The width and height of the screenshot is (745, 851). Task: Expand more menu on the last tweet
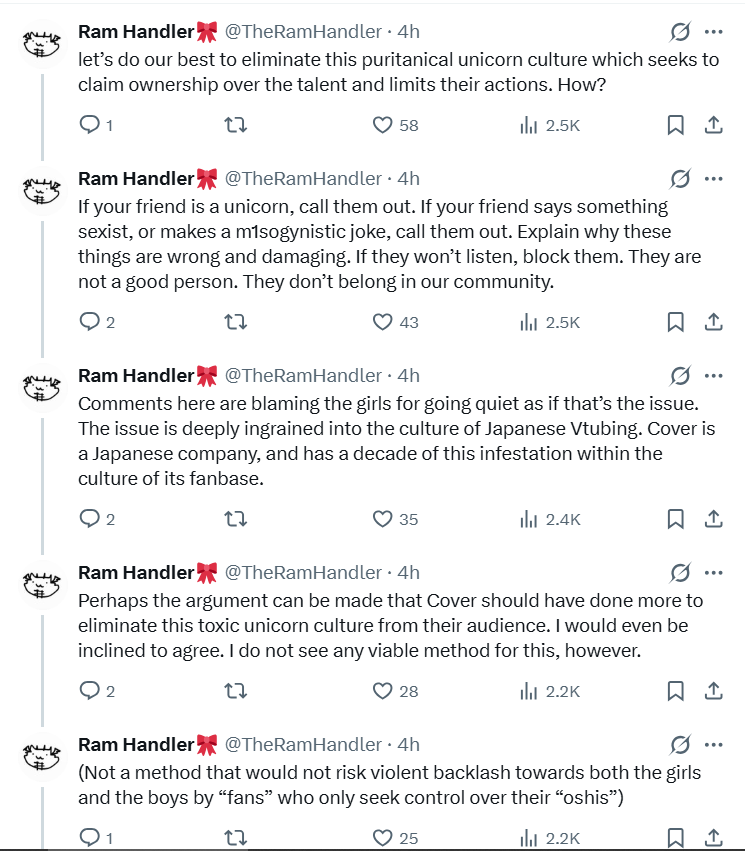(713, 744)
